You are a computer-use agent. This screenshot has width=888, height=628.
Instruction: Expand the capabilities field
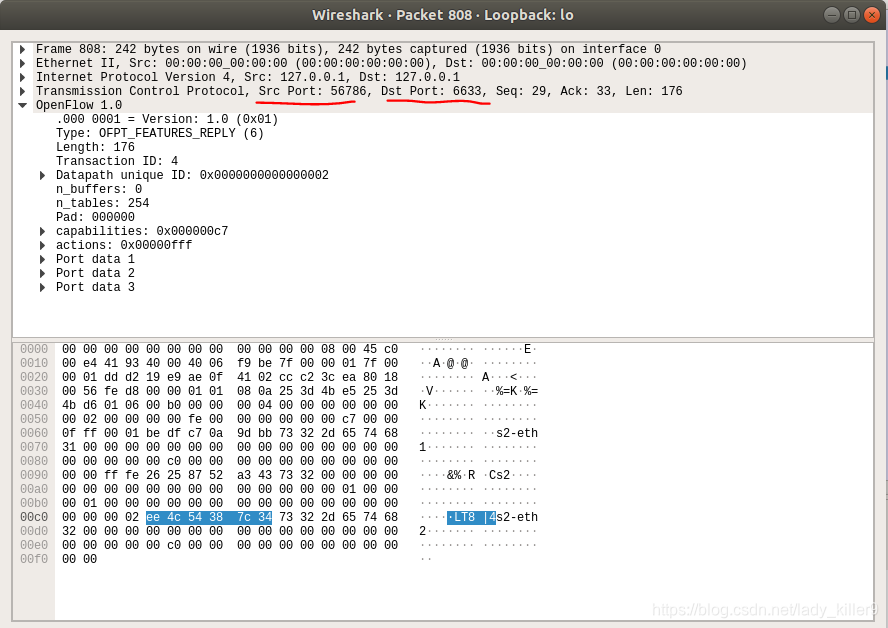(x=42, y=231)
